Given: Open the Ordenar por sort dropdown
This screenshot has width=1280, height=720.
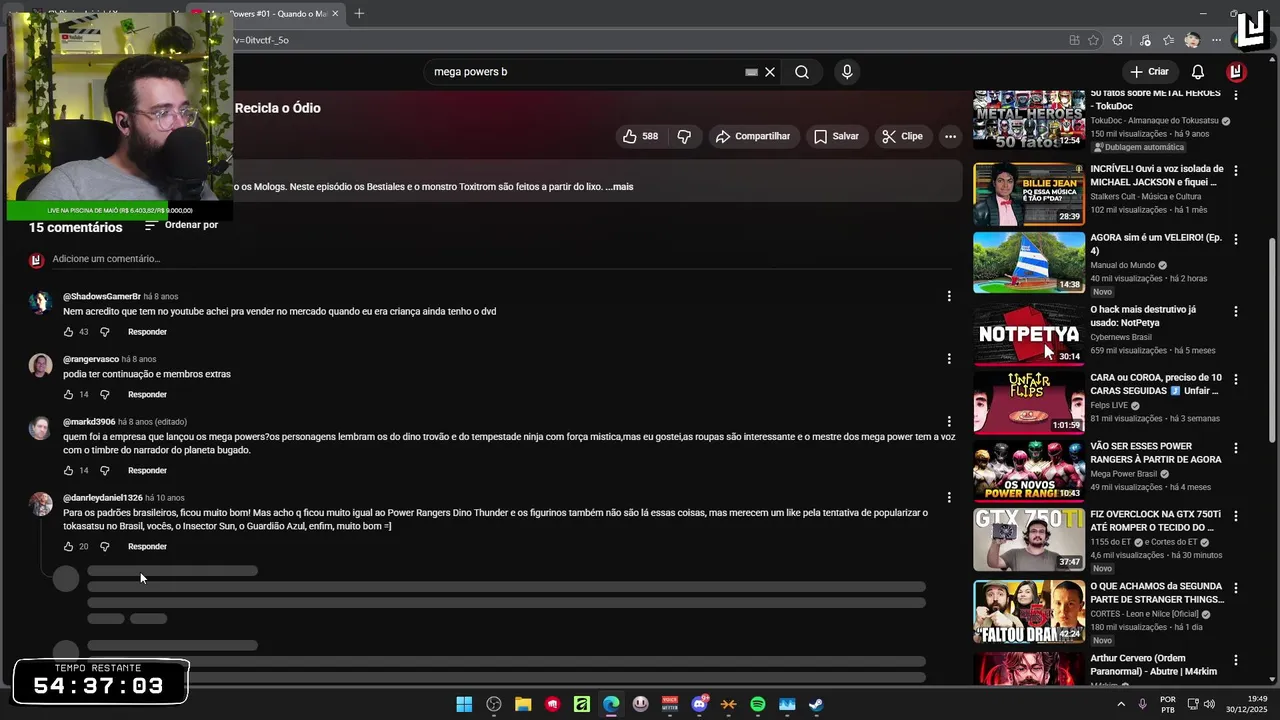Looking at the screenshot, I should coord(181,225).
